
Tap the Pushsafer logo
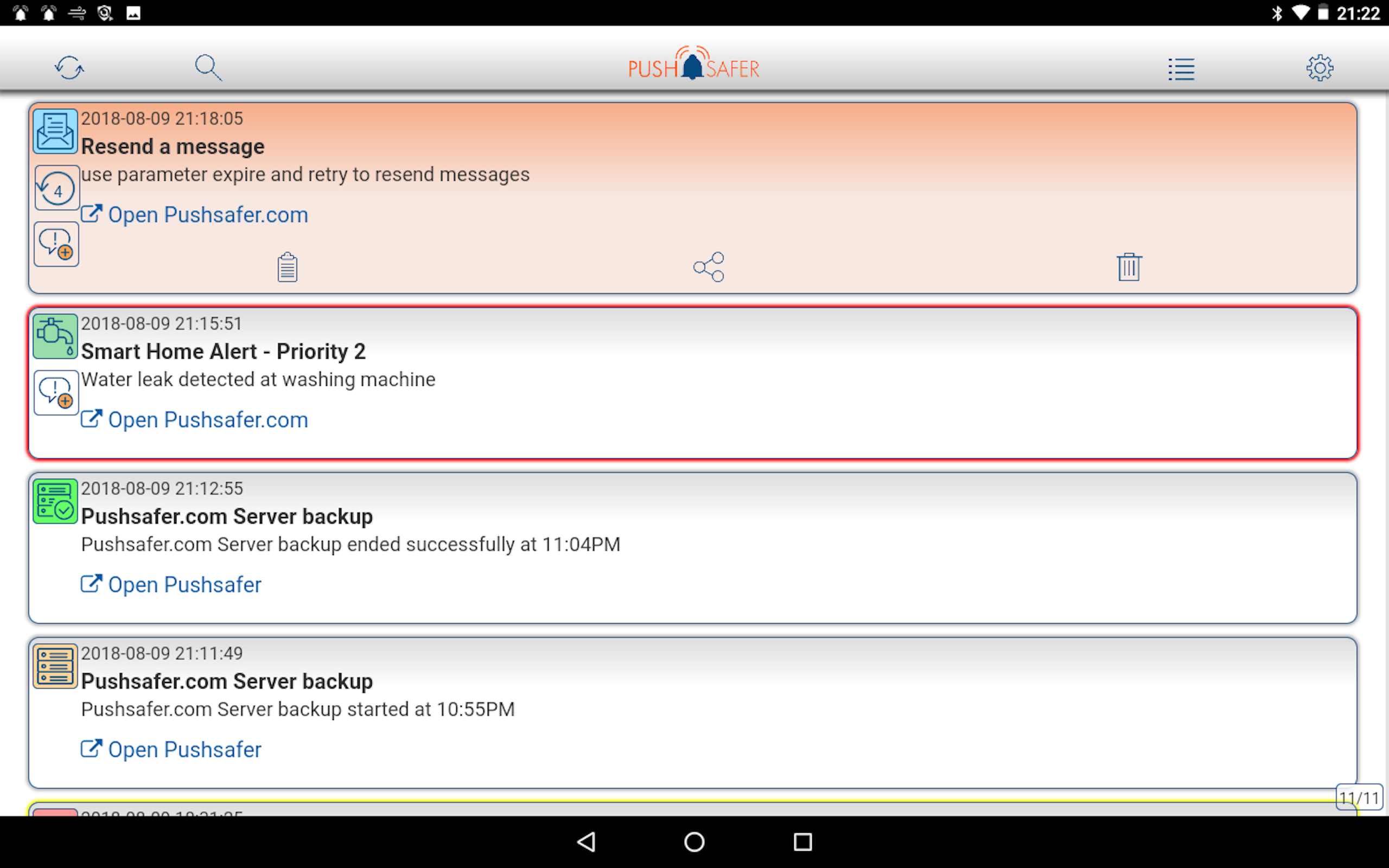(x=694, y=63)
